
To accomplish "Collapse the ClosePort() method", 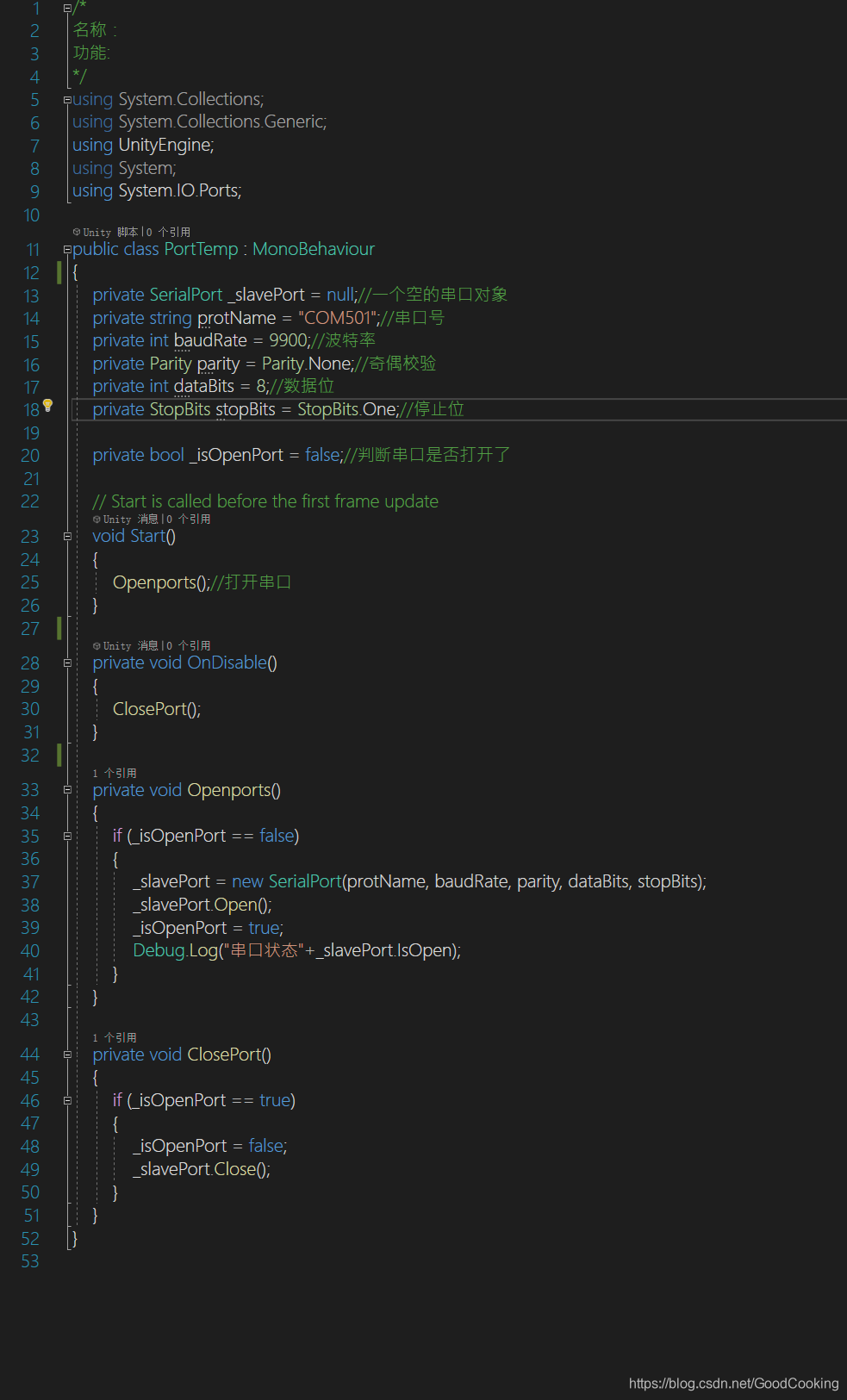I will 67,1055.
